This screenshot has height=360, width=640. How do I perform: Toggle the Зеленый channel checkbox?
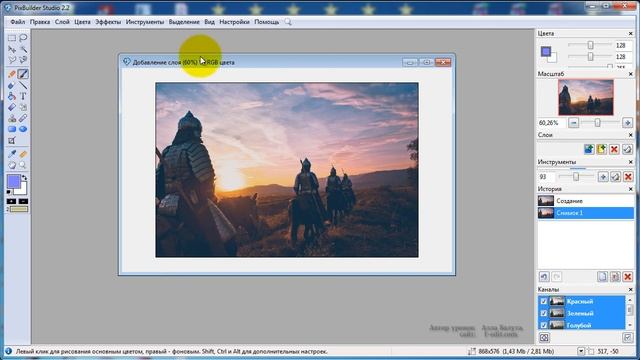click(x=544, y=313)
